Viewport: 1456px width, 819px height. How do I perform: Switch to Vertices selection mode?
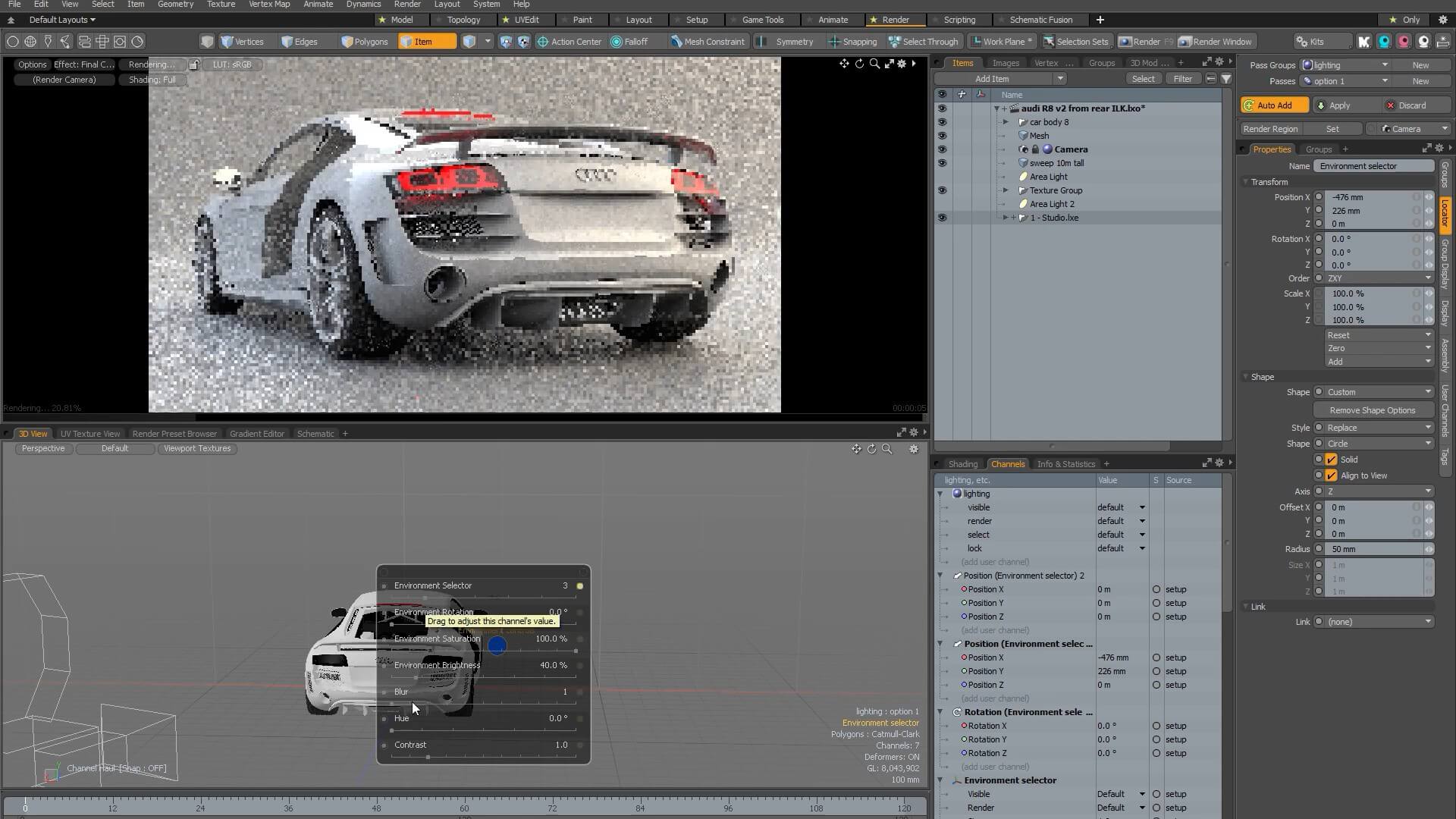[x=242, y=42]
